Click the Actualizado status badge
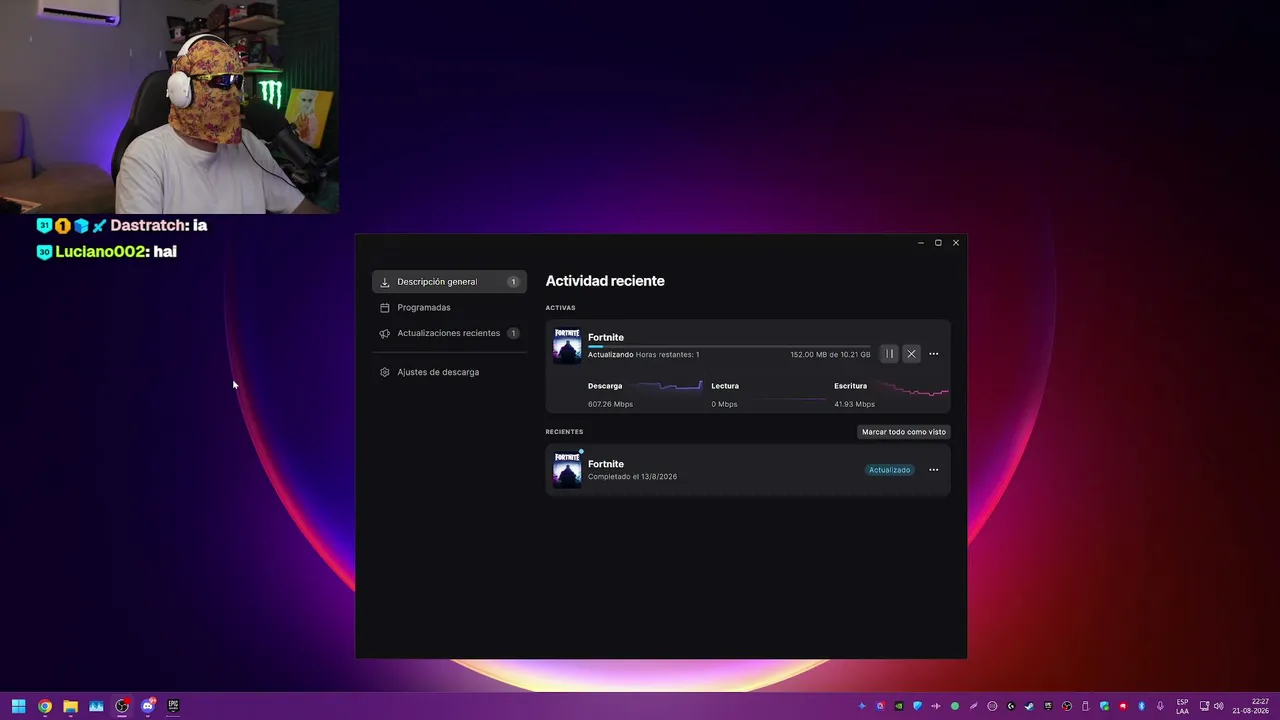The width and height of the screenshot is (1280, 720). 889,470
